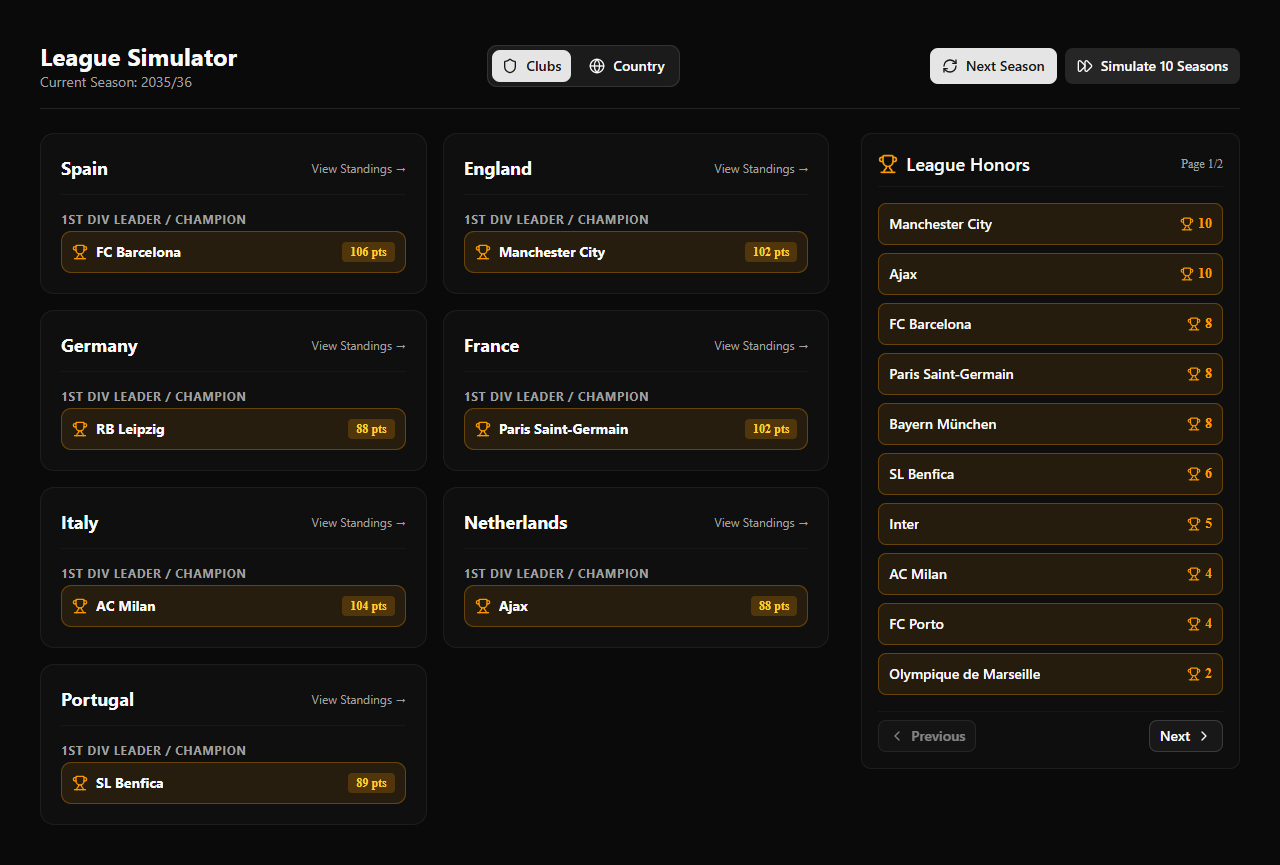Click trophy count icon in Bayern München honors row
This screenshot has height=865, width=1280.
pyautogui.click(x=1193, y=424)
